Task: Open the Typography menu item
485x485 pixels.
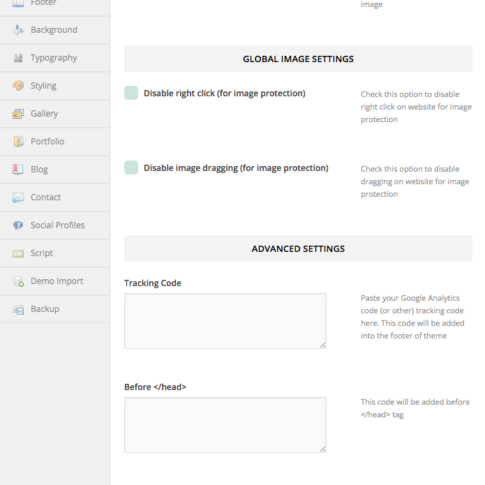Action: [55, 58]
